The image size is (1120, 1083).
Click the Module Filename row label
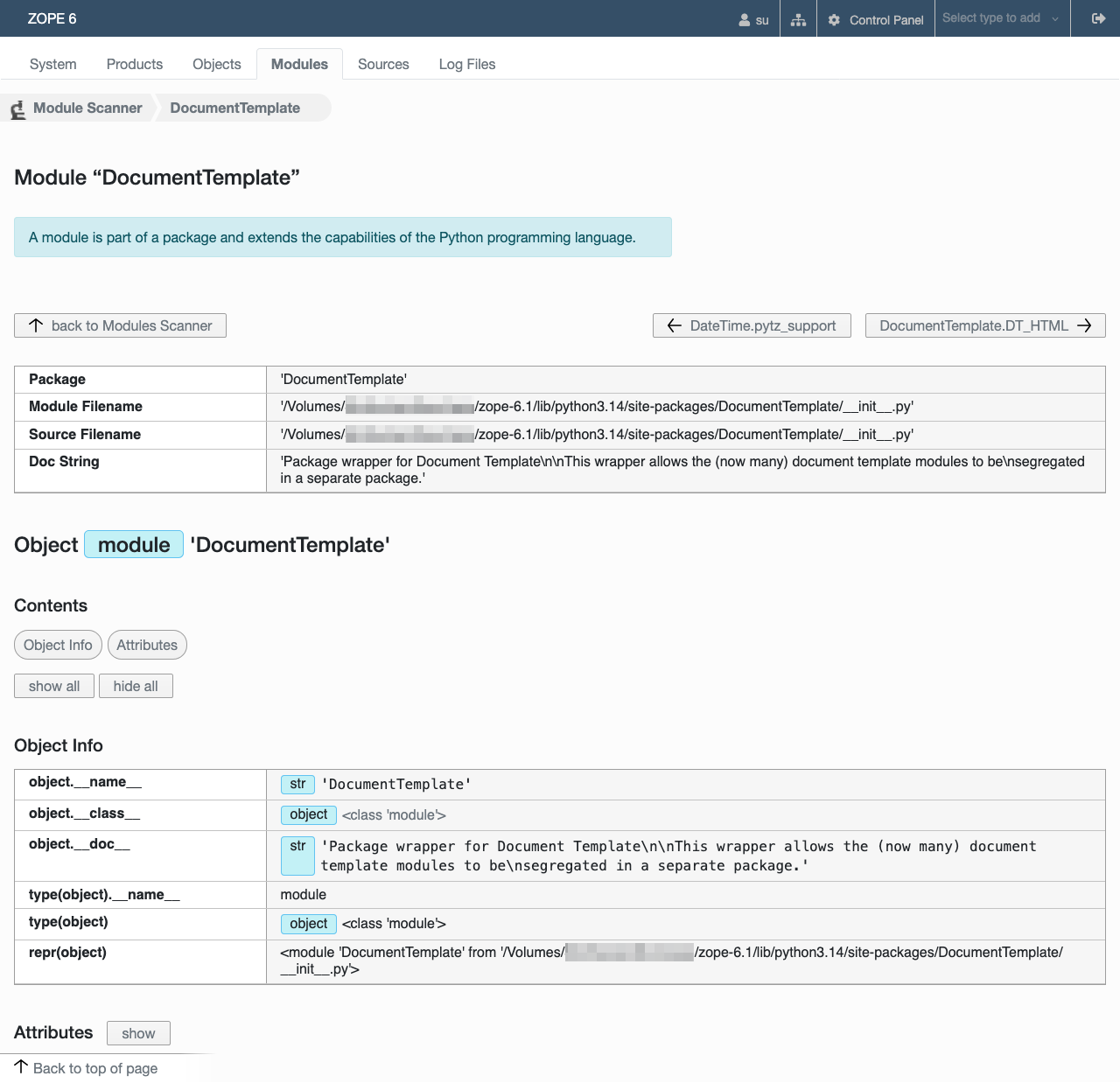[86, 406]
